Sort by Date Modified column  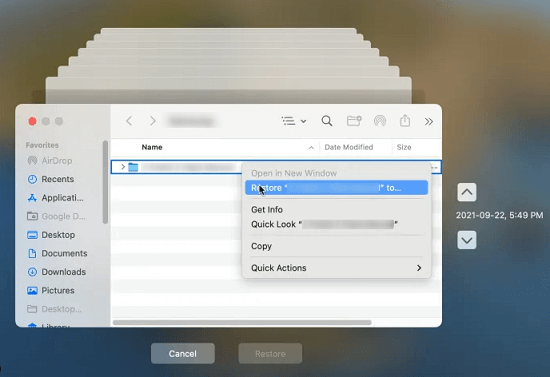(349, 147)
